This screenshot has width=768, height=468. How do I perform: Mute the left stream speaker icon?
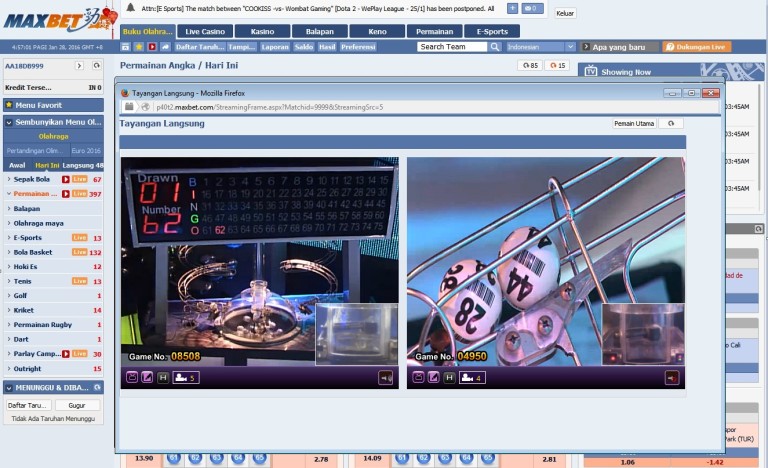pos(384,377)
